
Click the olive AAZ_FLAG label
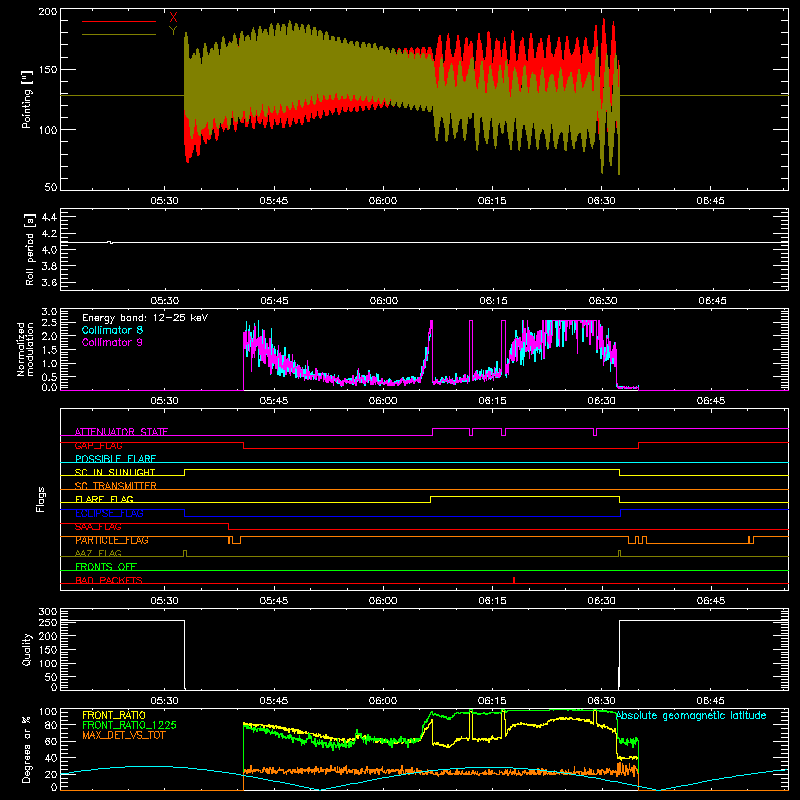coord(98,553)
